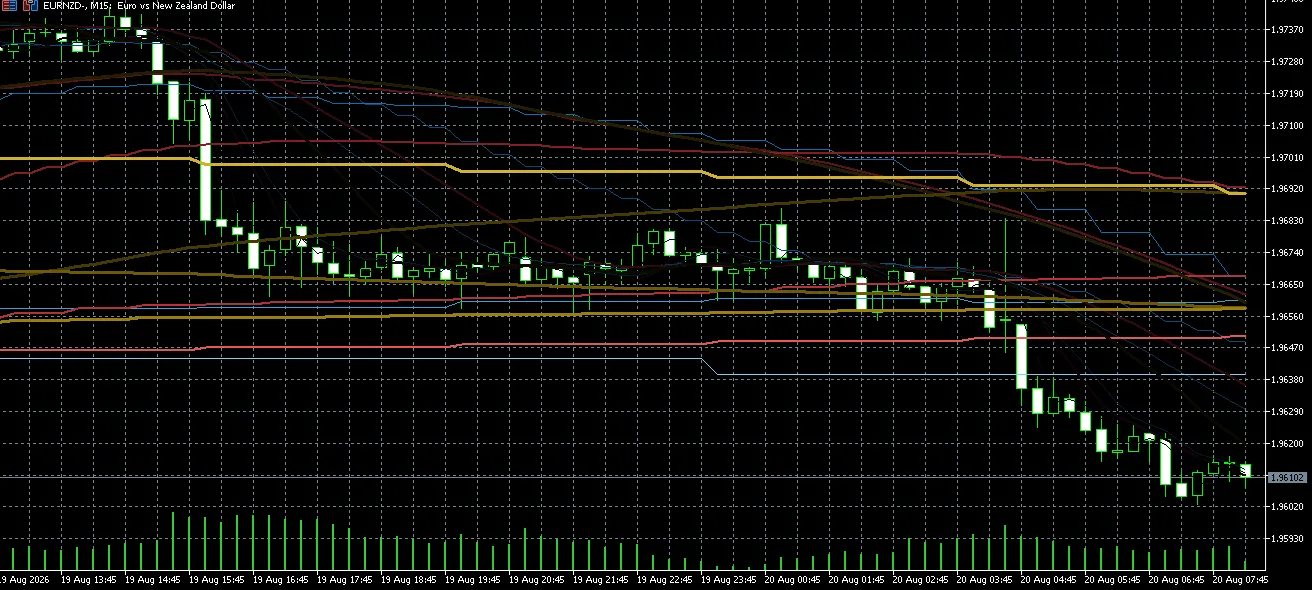Viewport: 1312px width, 590px height.
Task: Select the 19 Aug 17:45 time label
Action: click(x=345, y=579)
